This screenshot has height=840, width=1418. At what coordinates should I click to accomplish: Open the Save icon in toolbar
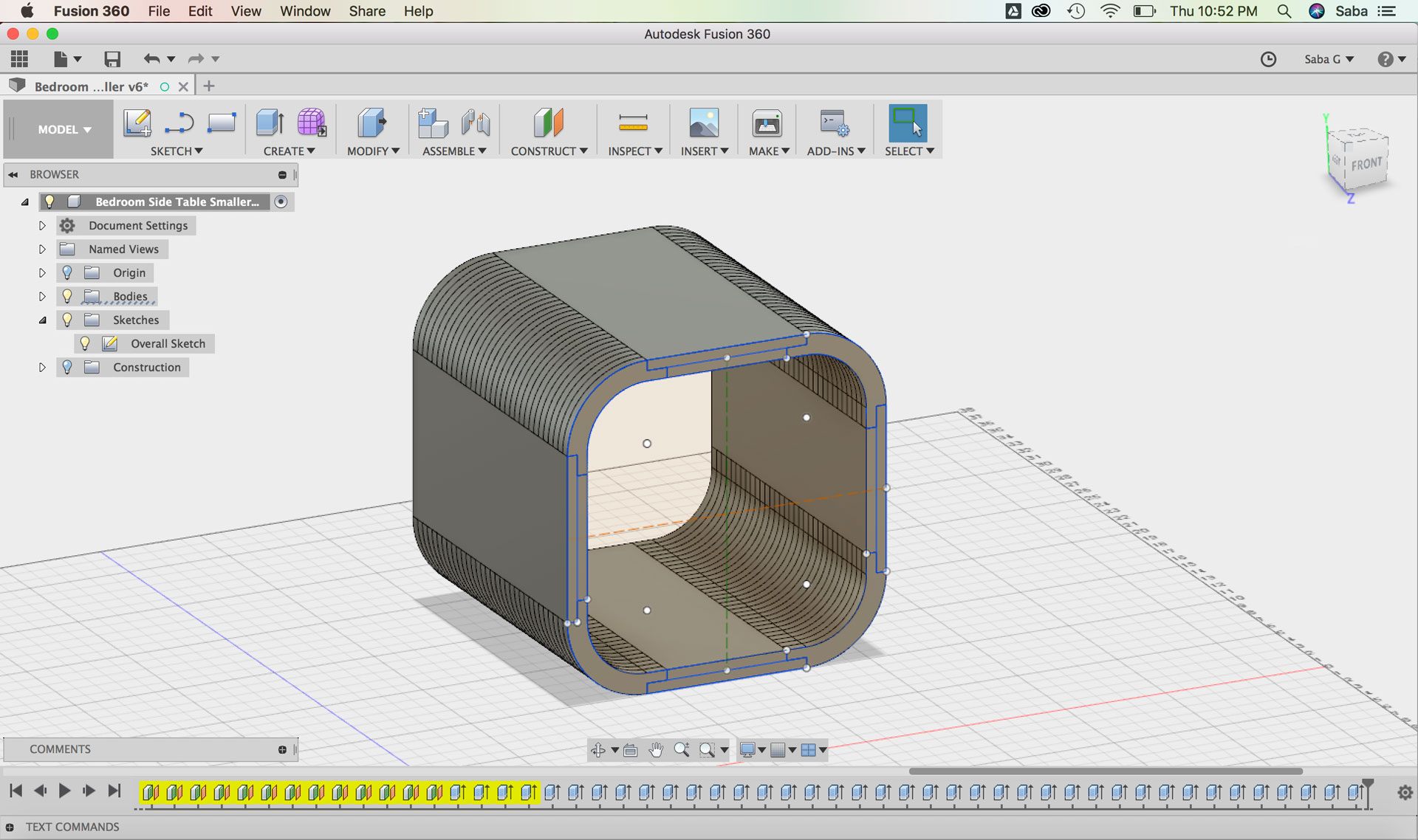(112, 59)
